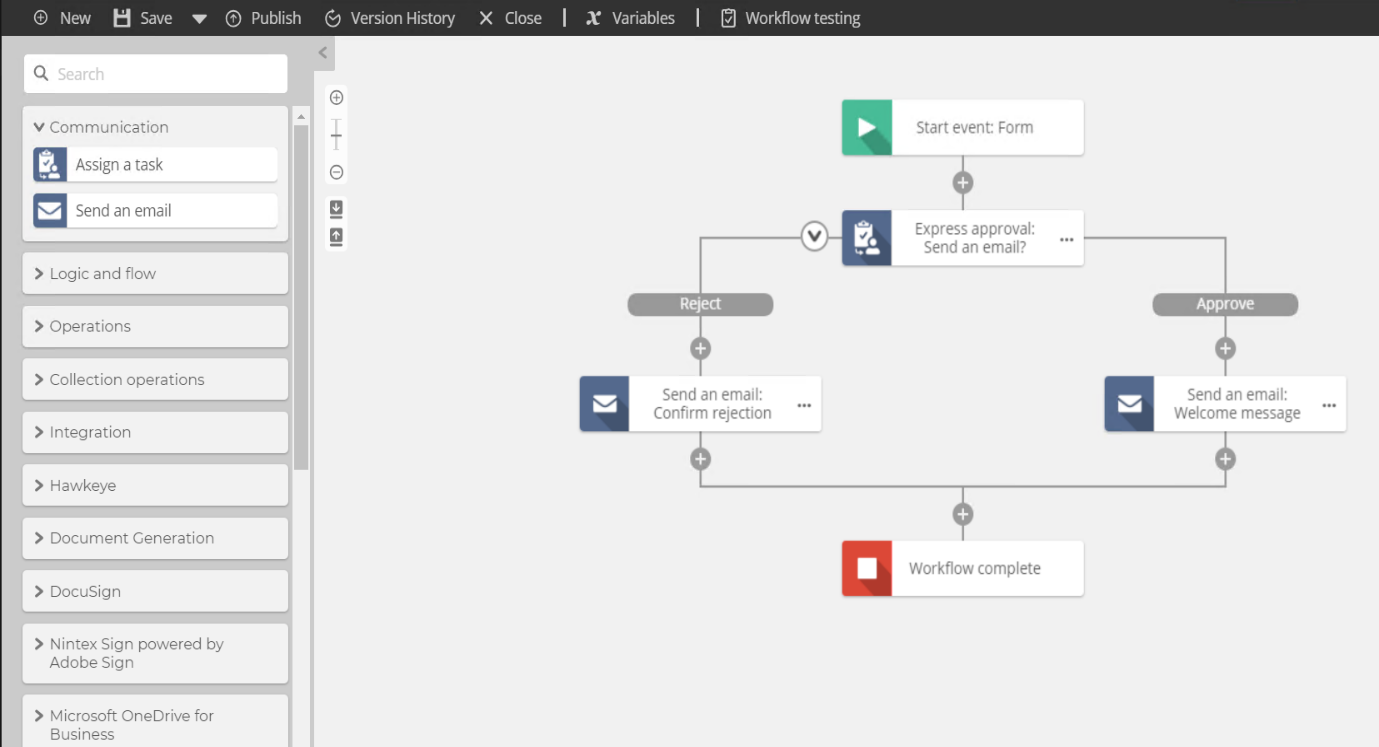Zoom in on the workflow canvas

click(336, 97)
